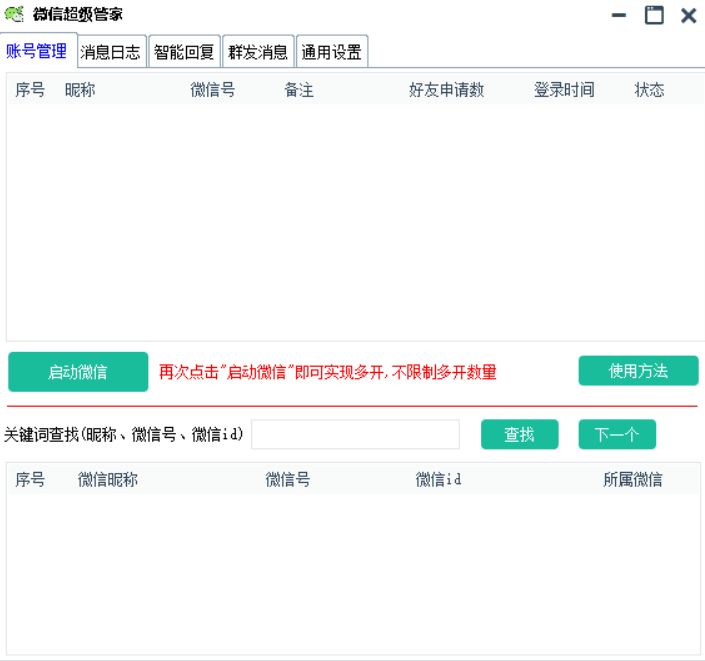Sort by the 登录时间 column header

point(564,90)
